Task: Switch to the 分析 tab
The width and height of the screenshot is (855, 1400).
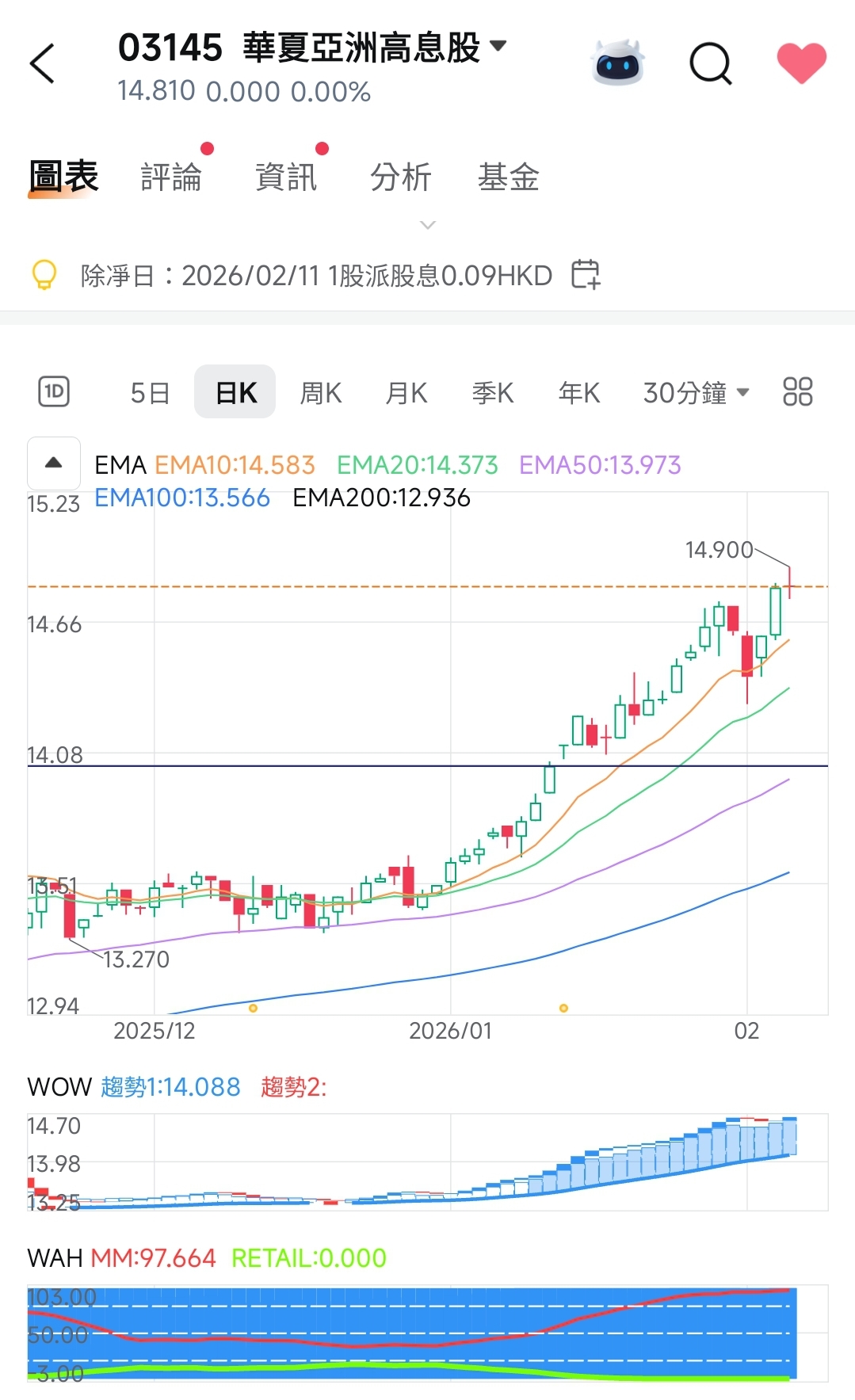Action: [401, 177]
